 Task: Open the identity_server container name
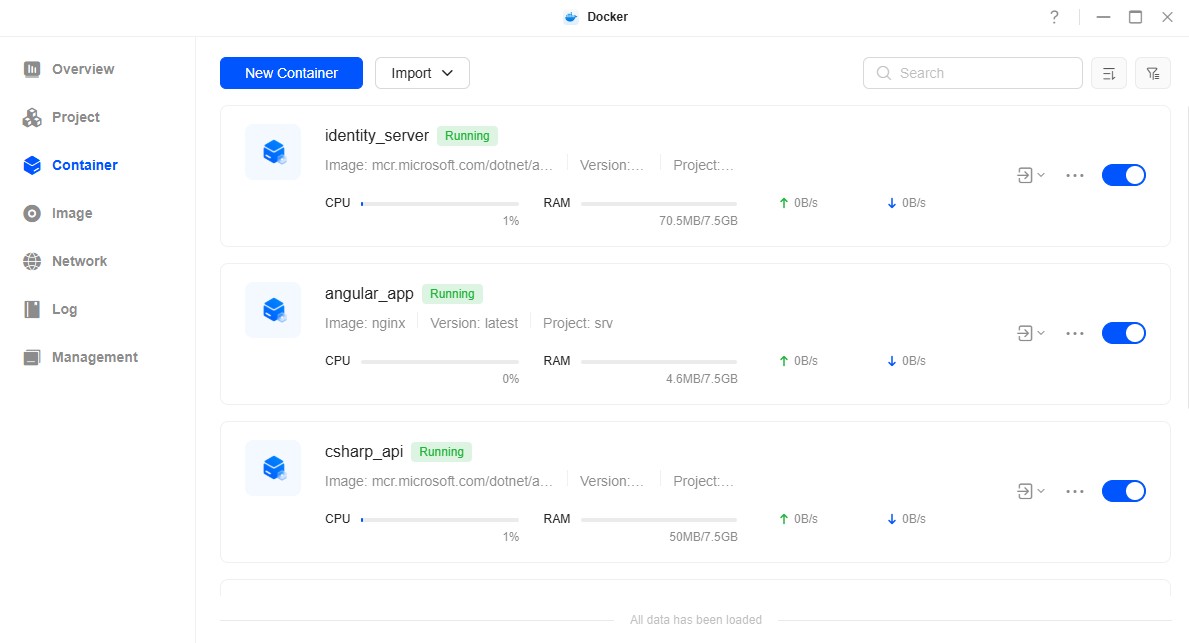point(377,135)
